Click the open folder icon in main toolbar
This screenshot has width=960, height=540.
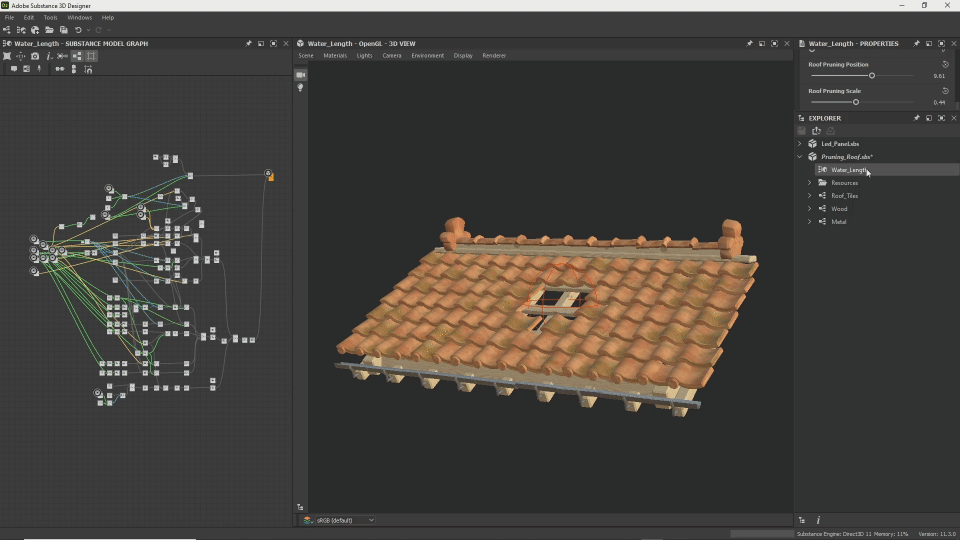(x=49, y=30)
